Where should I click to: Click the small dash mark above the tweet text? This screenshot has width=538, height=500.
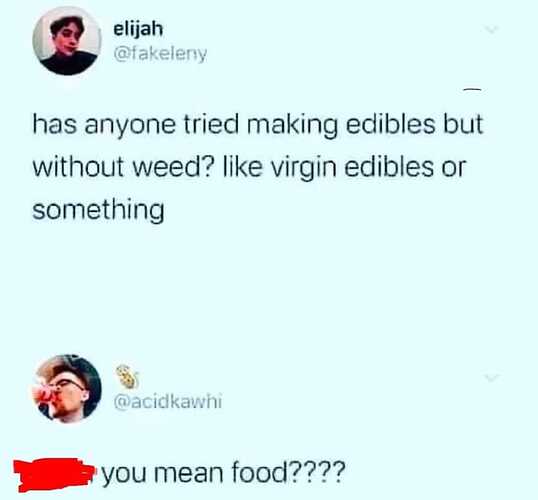(x=472, y=90)
